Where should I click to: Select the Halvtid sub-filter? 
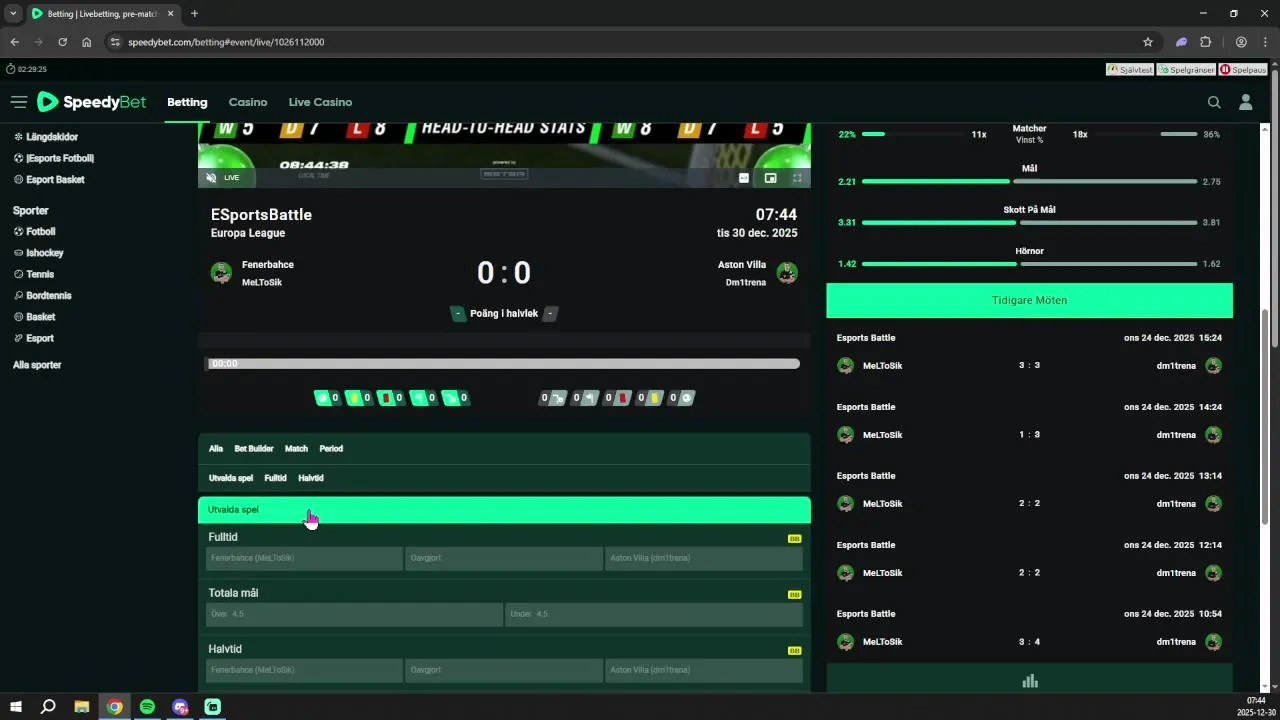click(311, 478)
